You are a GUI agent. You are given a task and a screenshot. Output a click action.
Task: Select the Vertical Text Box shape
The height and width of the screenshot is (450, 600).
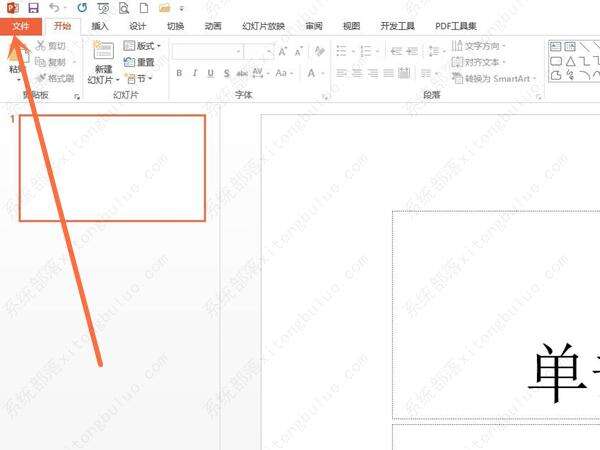click(x=570, y=47)
